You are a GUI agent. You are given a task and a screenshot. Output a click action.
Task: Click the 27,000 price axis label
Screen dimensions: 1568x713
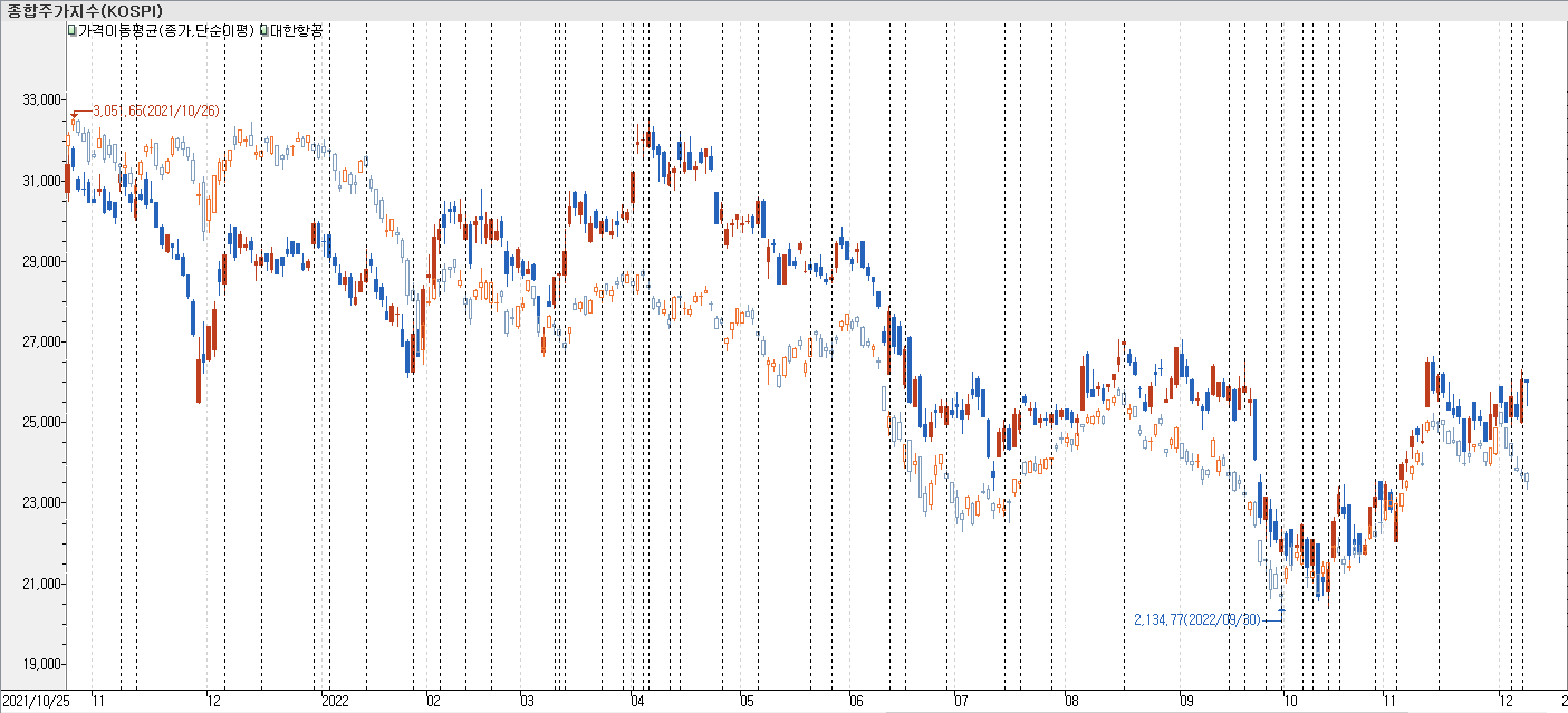41,342
